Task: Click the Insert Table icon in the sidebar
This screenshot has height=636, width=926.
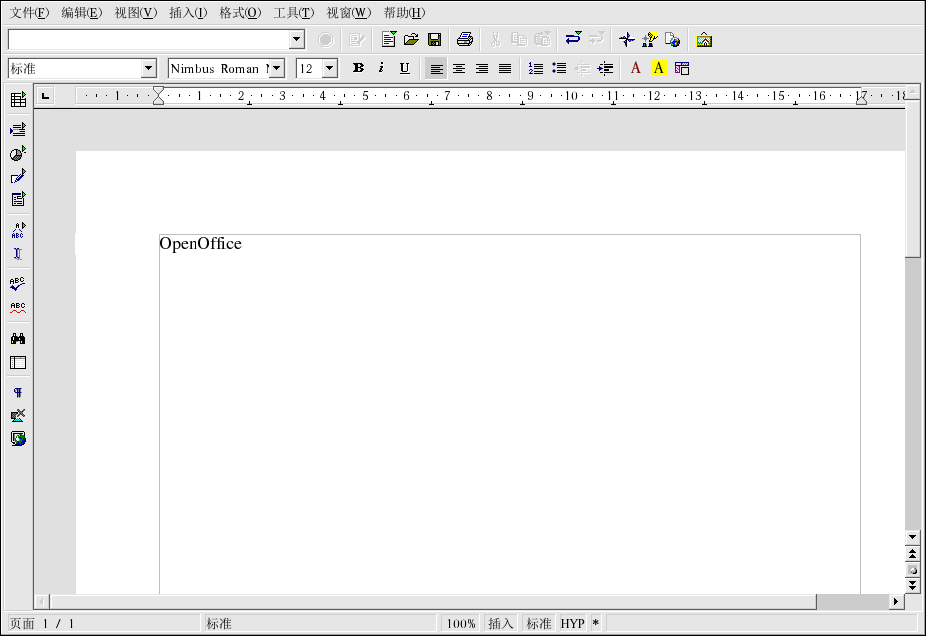Action: coord(18,100)
